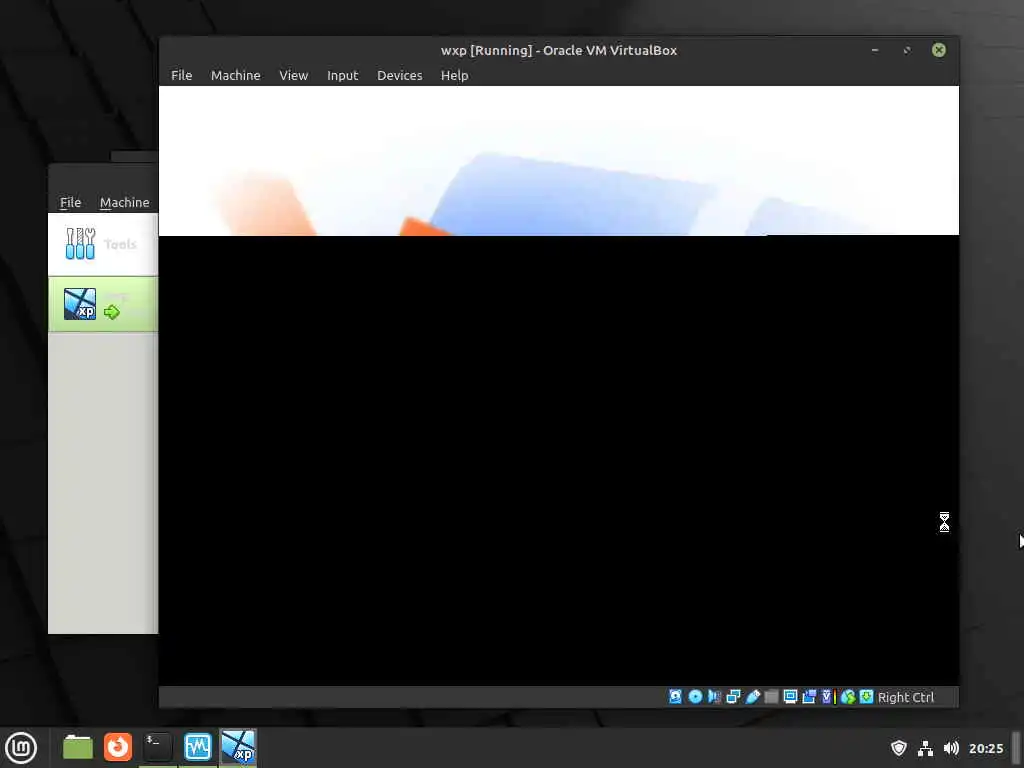Open the Devices menu
The height and width of the screenshot is (768, 1024).
pyautogui.click(x=400, y=75)
